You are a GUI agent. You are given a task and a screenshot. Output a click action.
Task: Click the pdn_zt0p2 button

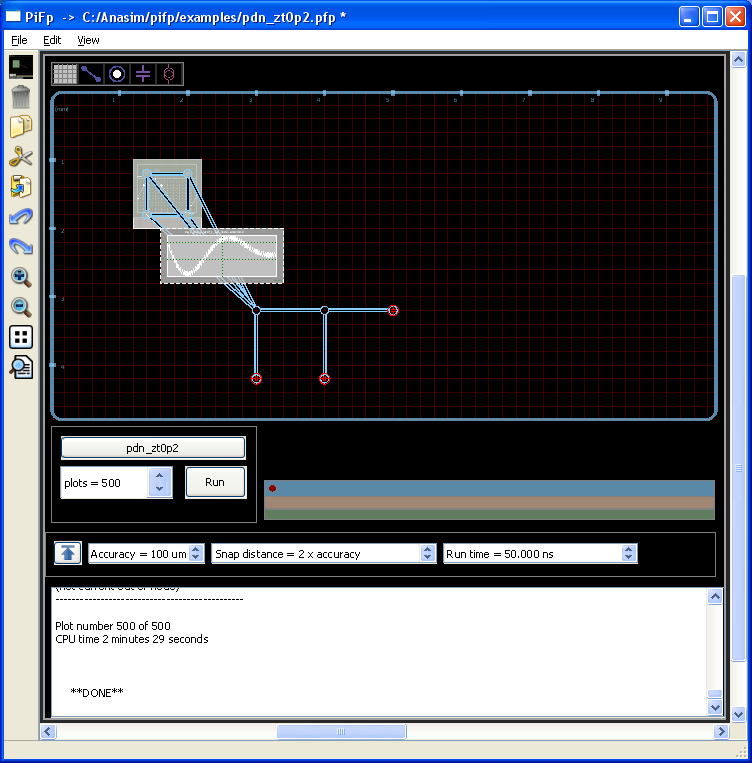[153, 447]
